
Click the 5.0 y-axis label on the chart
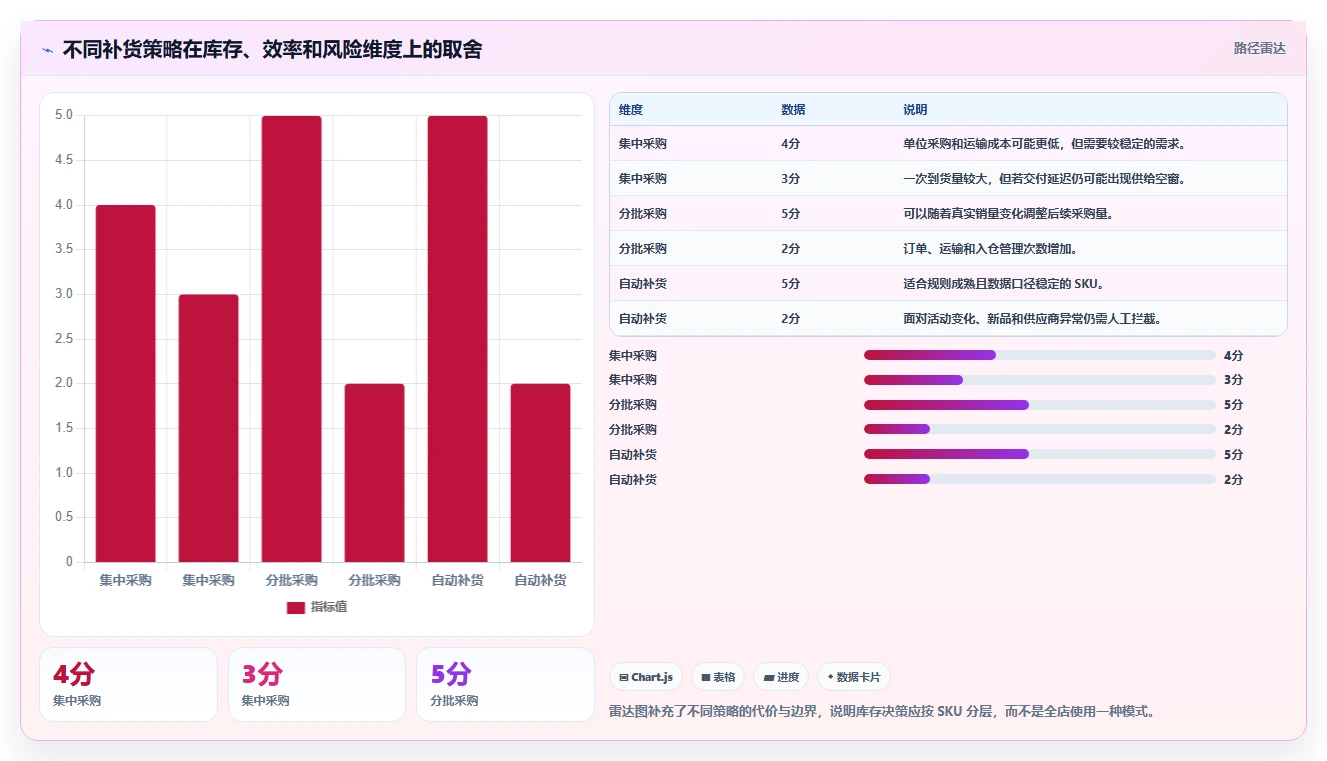coord(64,115)
